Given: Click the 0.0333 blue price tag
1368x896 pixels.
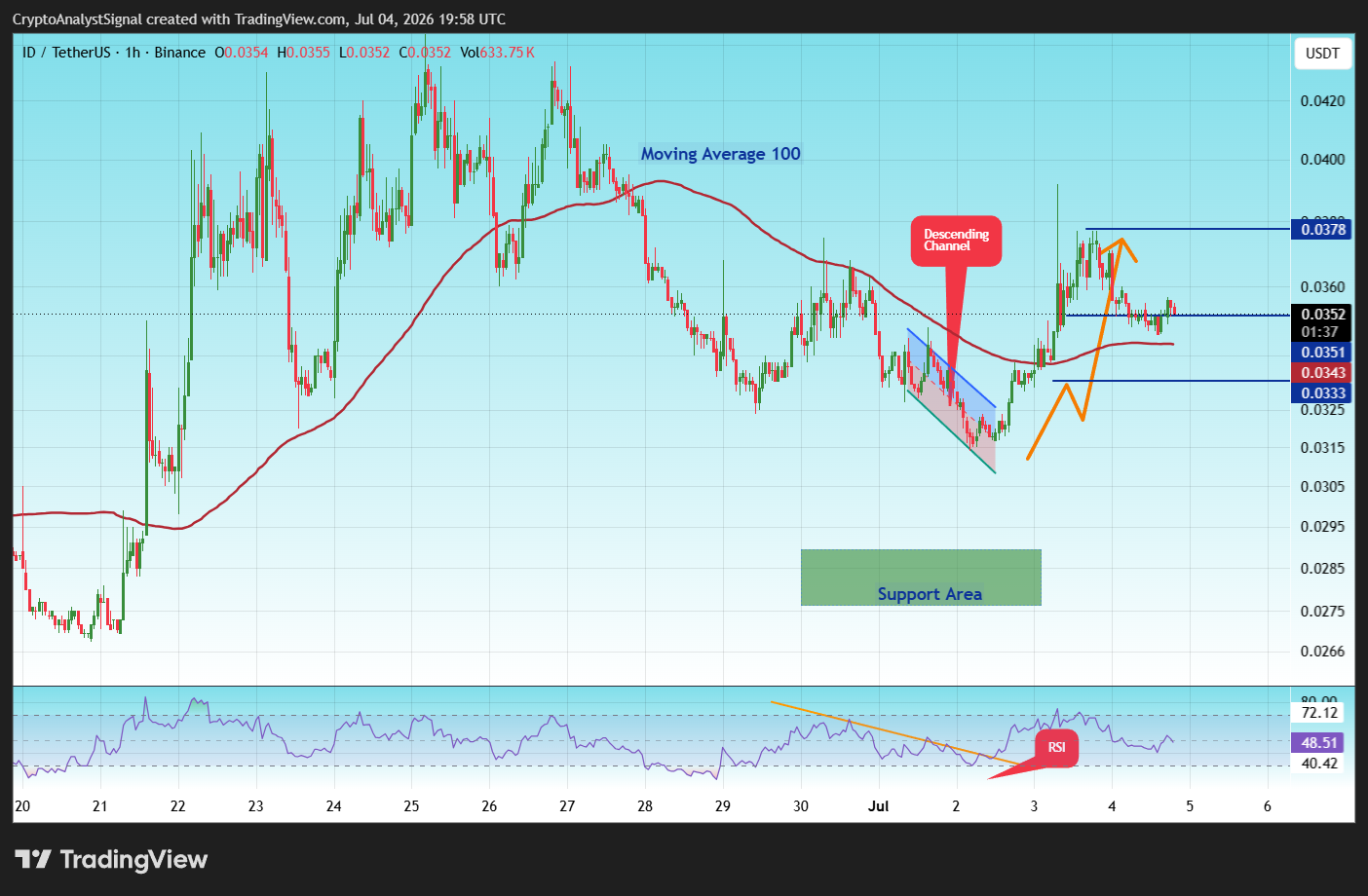Looking at the screenshot, I should pyautogui.click(x=1322, y=393).
